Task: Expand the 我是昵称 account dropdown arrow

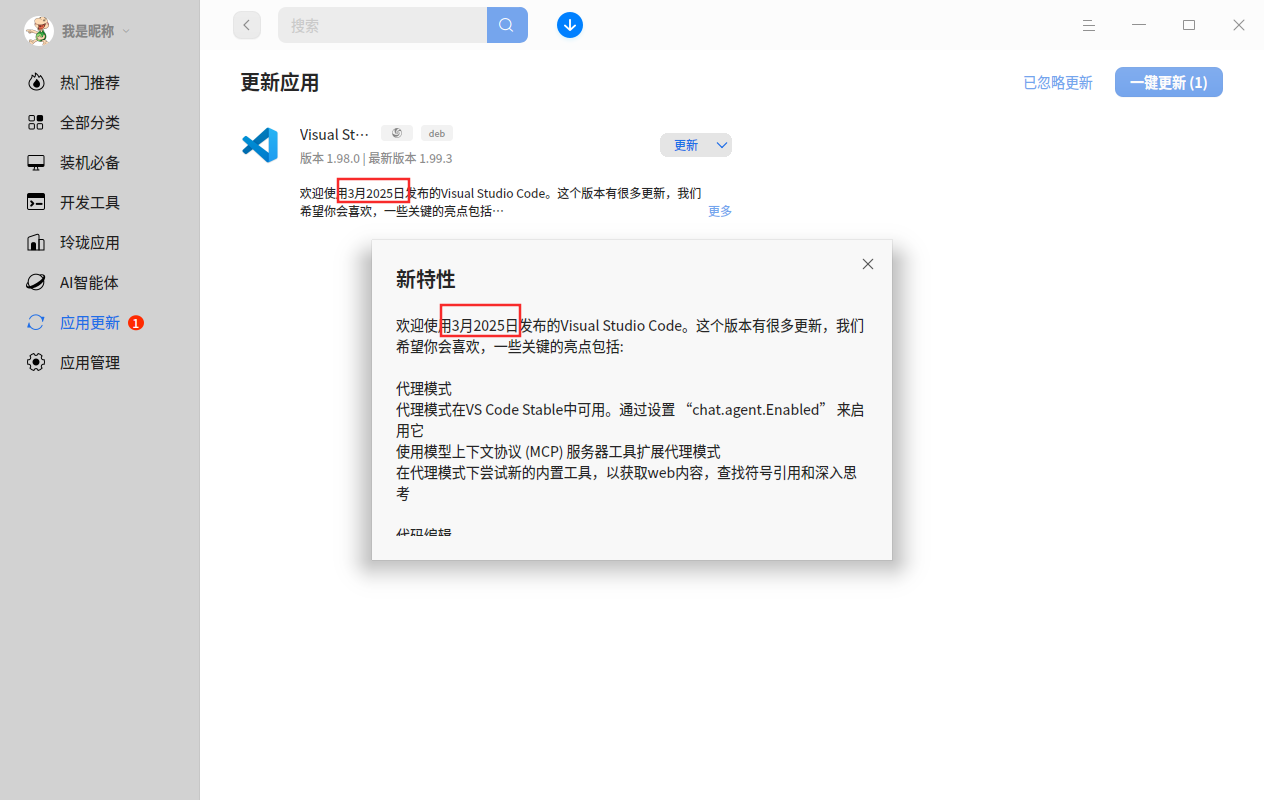Action: coord(126,31)
